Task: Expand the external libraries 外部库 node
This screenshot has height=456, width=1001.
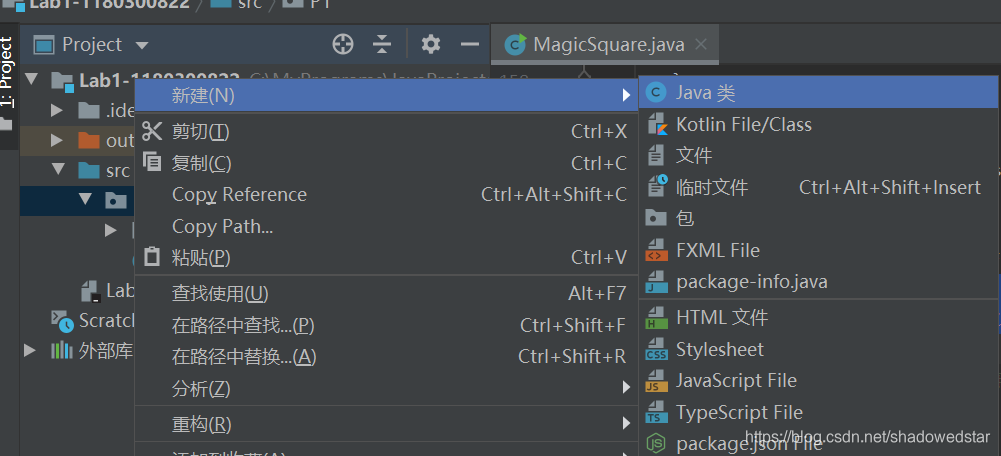Action: click(x=29, y=350)
